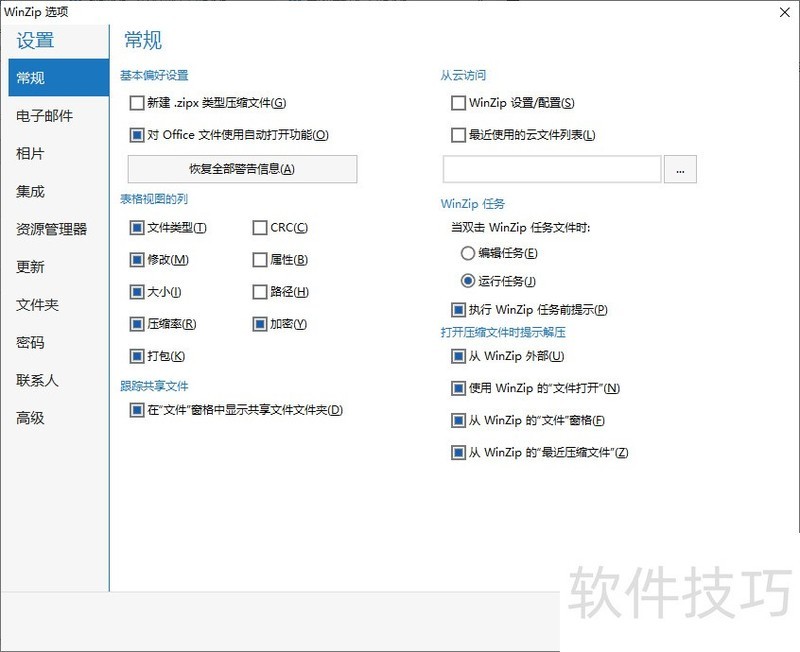Enable 新建 .zipx 类型压缩文件 checkbox
The width and height of the screenshot is (800, 652).
tap(137, 103)
